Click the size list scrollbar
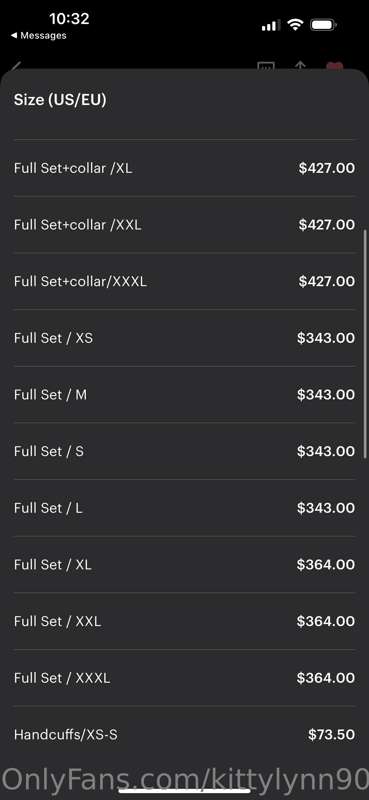Image resolution: width=369 pixels, height=800 pixels. click(365, 343)
